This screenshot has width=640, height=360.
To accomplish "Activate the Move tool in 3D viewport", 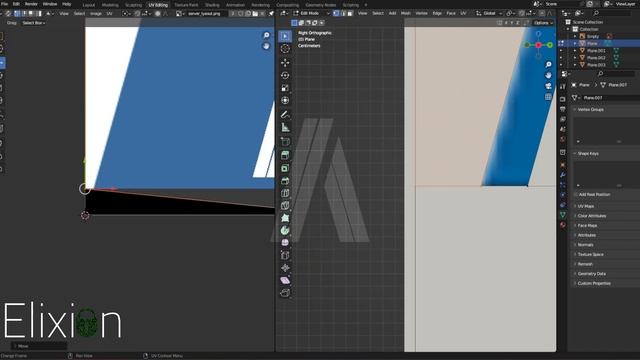I will (x=285, y=62).
